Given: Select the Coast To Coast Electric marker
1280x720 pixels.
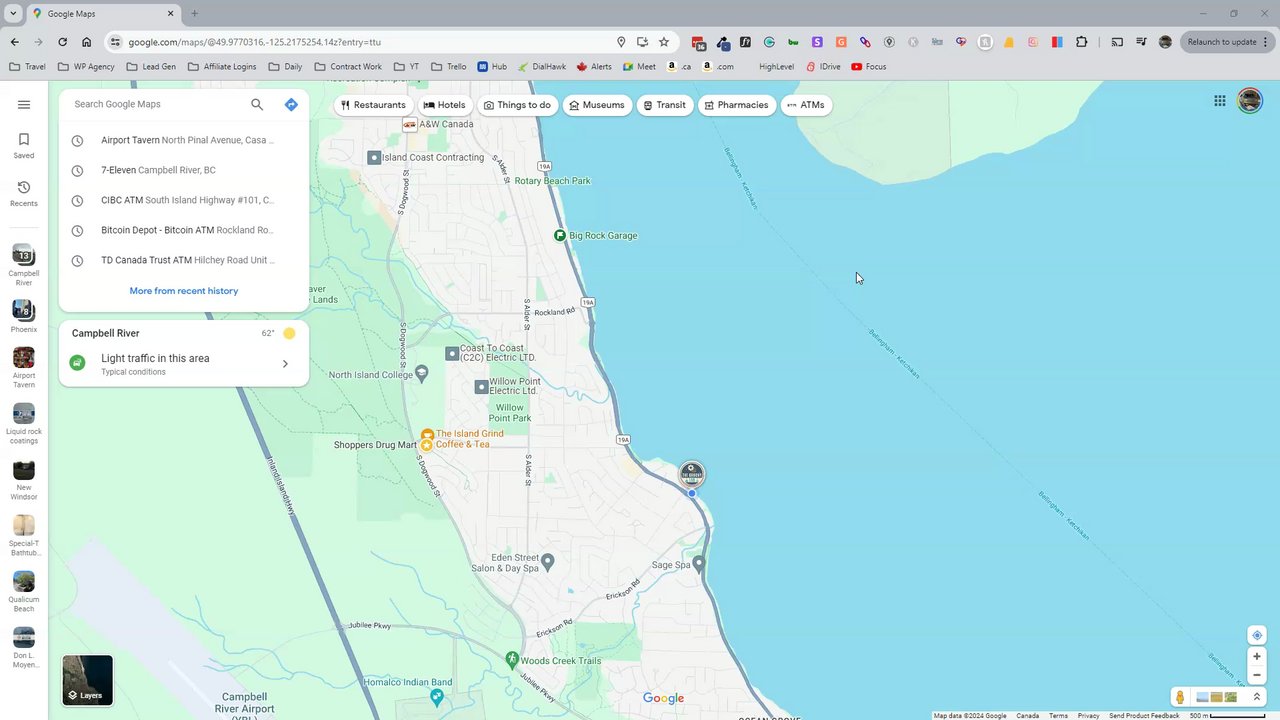Looking at the screenshot, I should pos(452,353).
